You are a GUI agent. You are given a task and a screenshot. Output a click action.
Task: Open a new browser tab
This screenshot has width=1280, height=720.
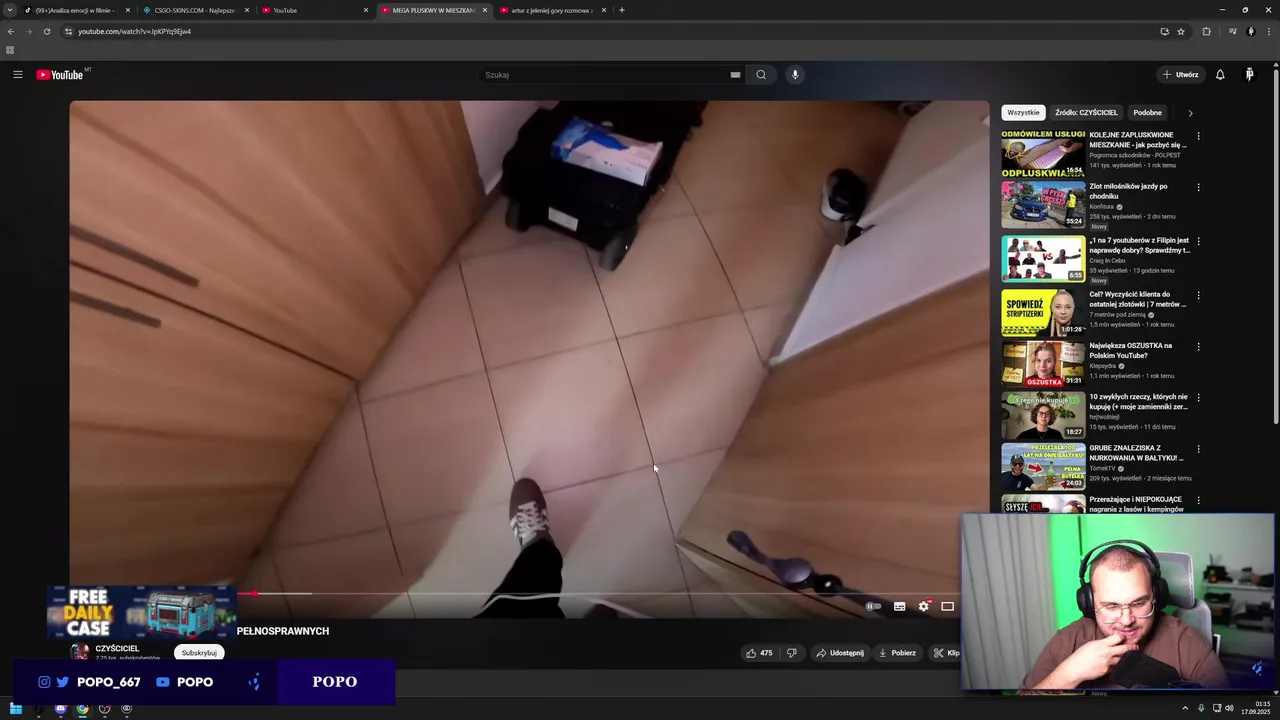[x=622, y=10]
